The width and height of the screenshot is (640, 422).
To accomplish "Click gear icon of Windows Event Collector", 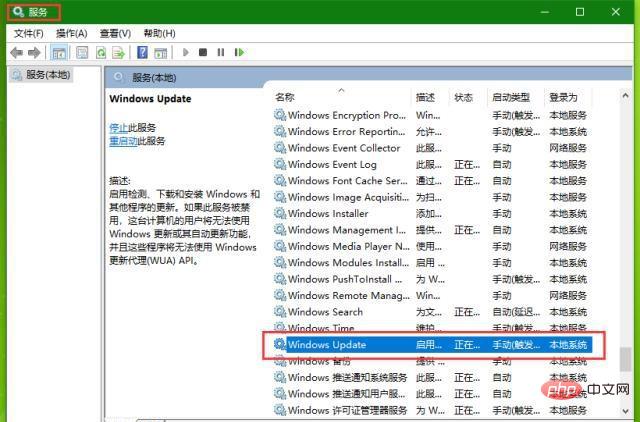I will click(x=280, y=148).
